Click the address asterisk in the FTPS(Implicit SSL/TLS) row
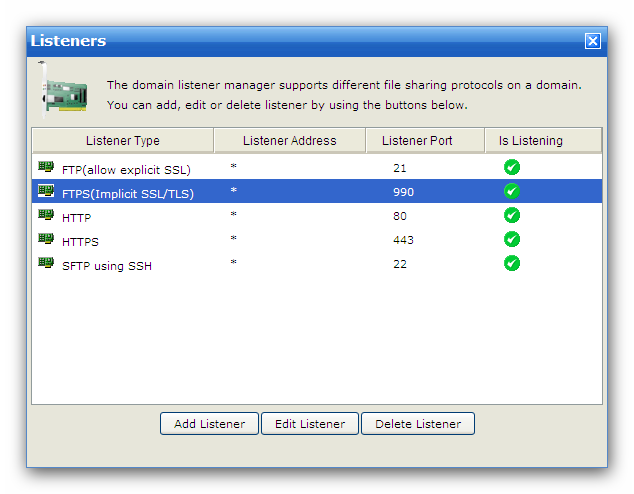The height and width of the screenshot is (494, 634). pyautogui.click(x=233, y=190)
